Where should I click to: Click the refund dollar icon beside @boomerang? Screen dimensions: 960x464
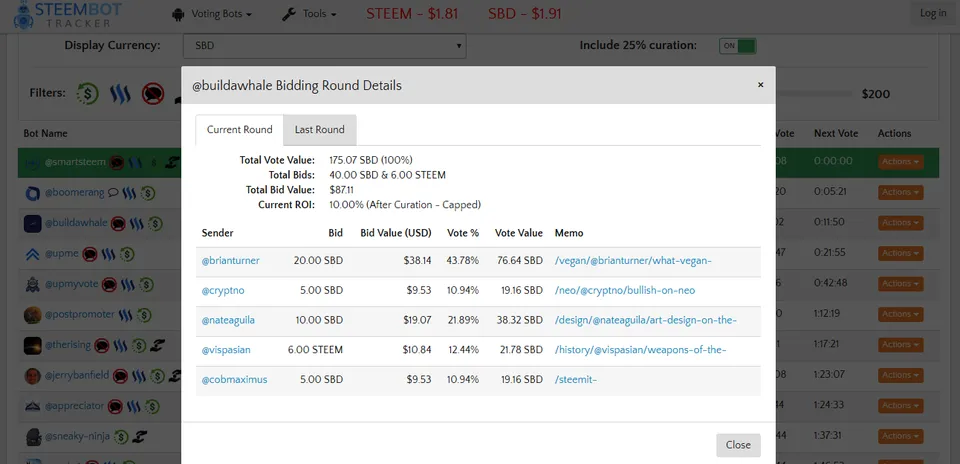tap(148, 193)
